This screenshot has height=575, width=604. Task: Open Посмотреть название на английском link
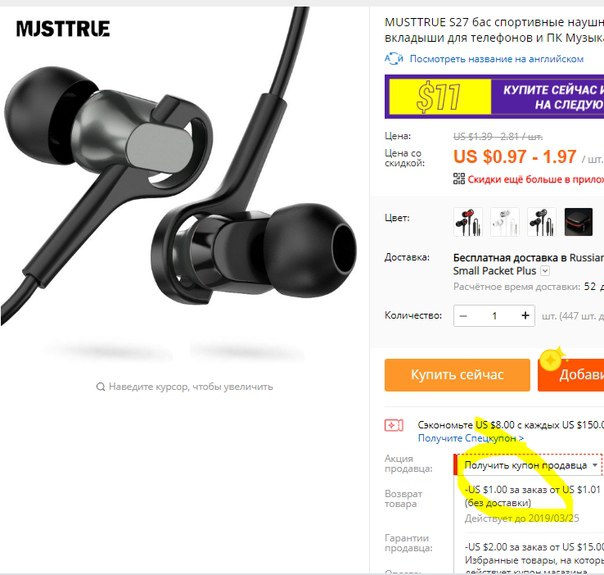click(496, 59)
